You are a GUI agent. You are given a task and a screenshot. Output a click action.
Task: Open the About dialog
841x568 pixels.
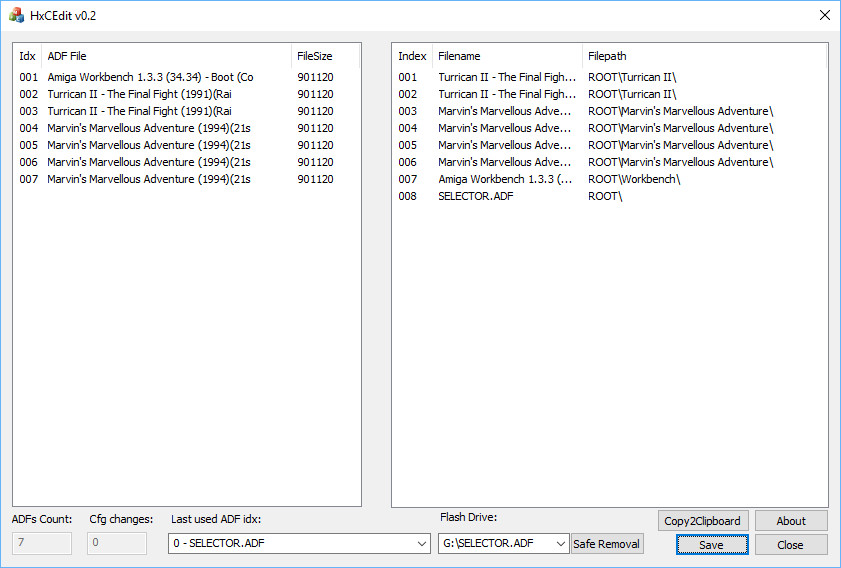click(x=791, y=521)
